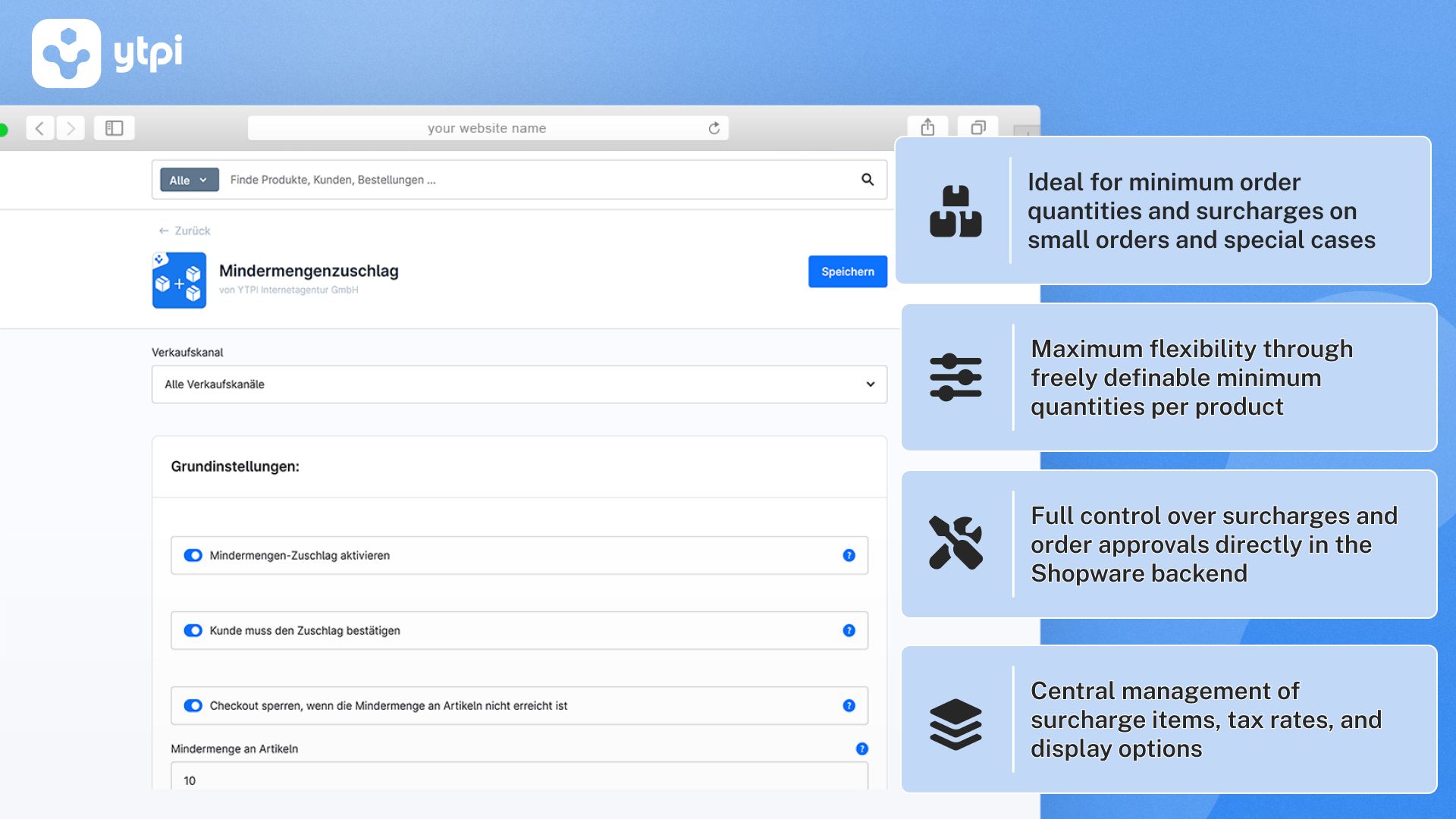Click the browser share icon
Image resolution: width=1456 pixels, height=819 pixels.
click(927, 127)
